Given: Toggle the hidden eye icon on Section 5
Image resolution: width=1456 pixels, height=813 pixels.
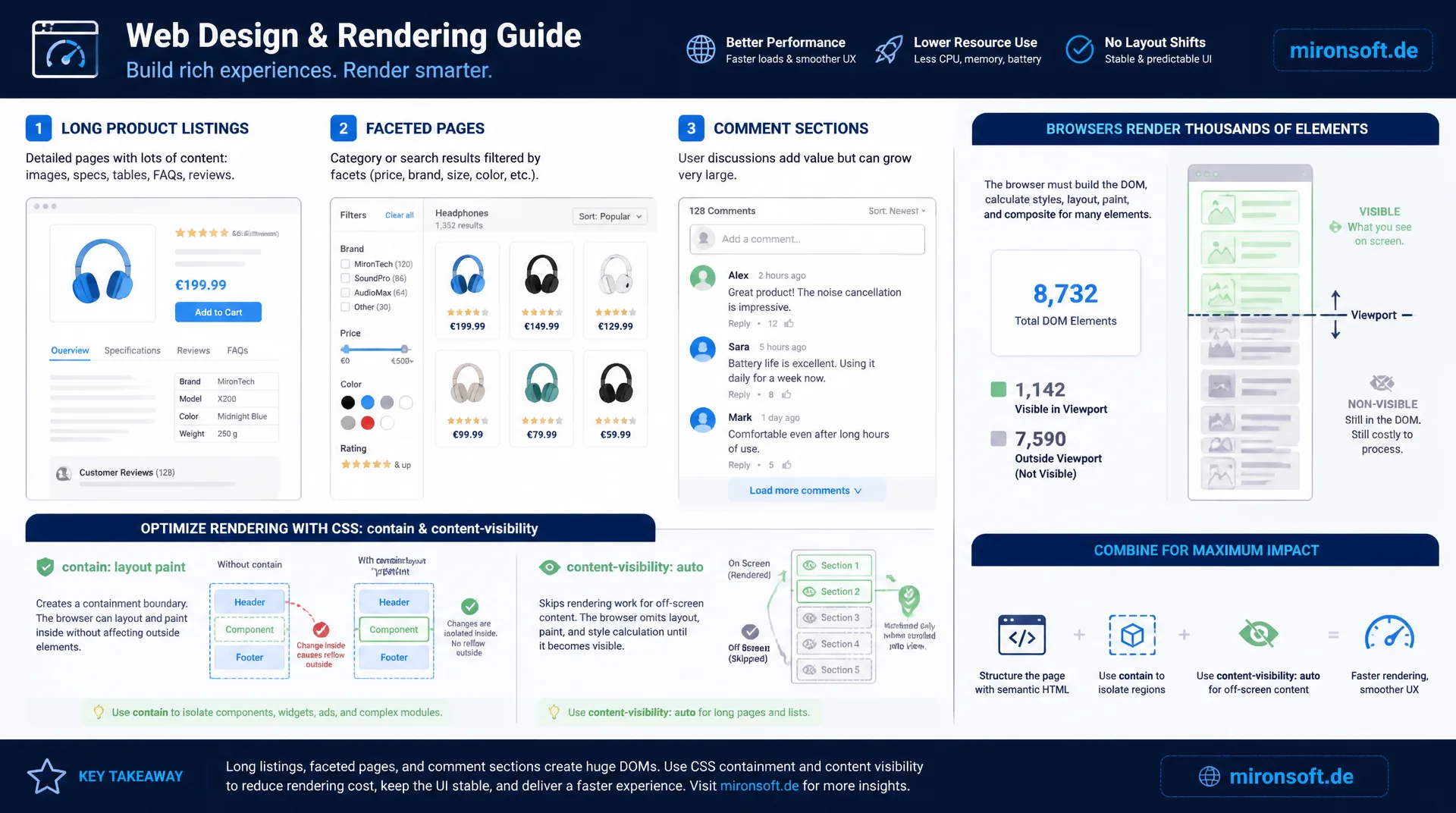Looking at the screenshot, I should coord(809,670).
